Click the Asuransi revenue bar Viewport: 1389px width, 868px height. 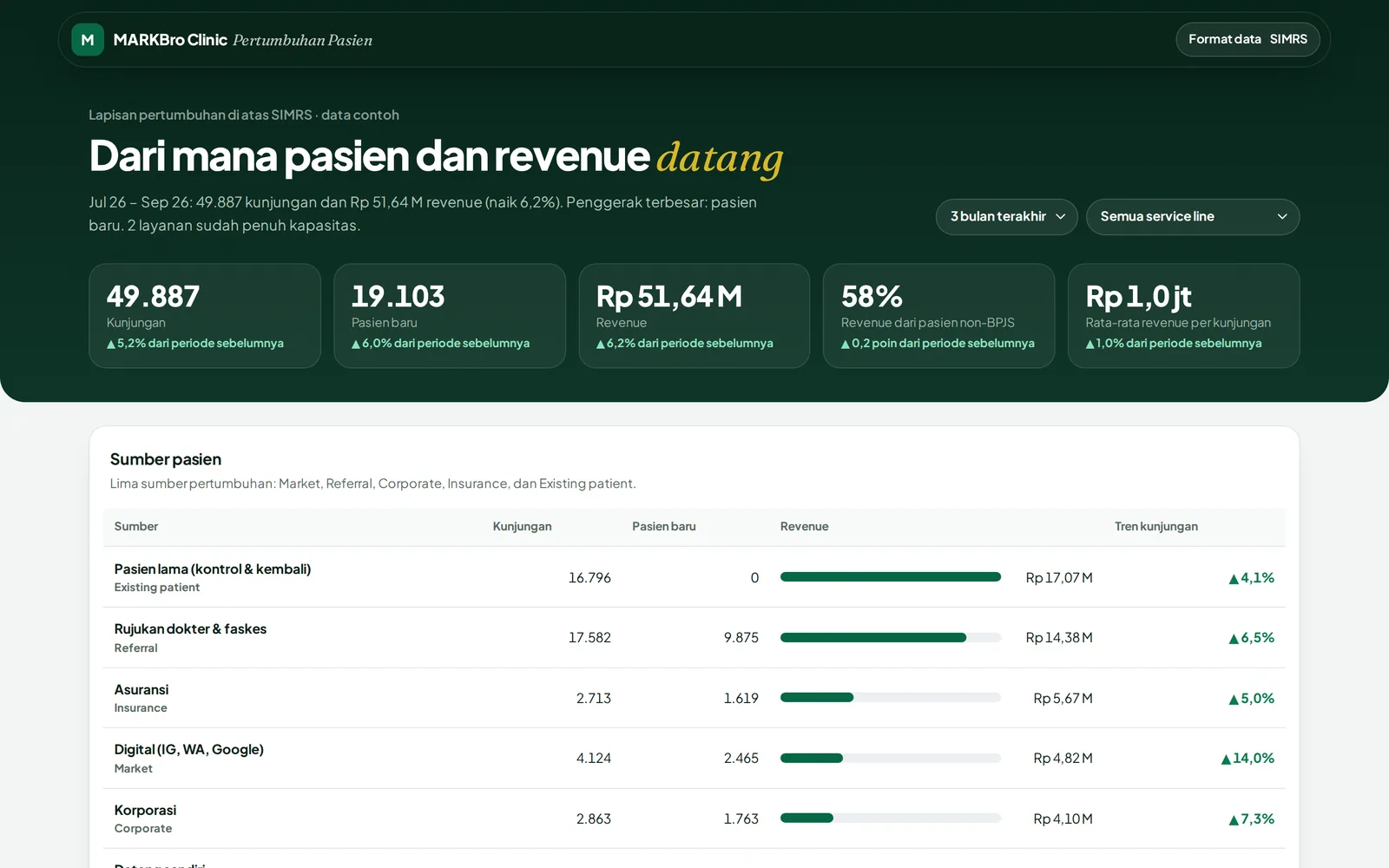891,698
